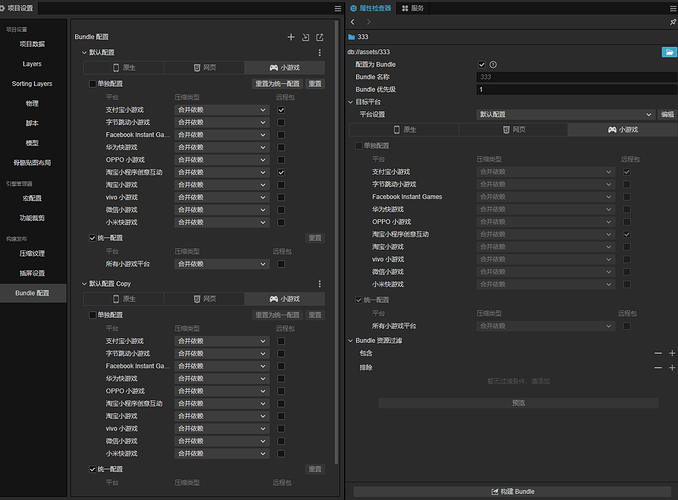The height and width of the screenshot is (500, 678).
Task: Open the inspector panel hamburger menu
Action: pos(673,8)
